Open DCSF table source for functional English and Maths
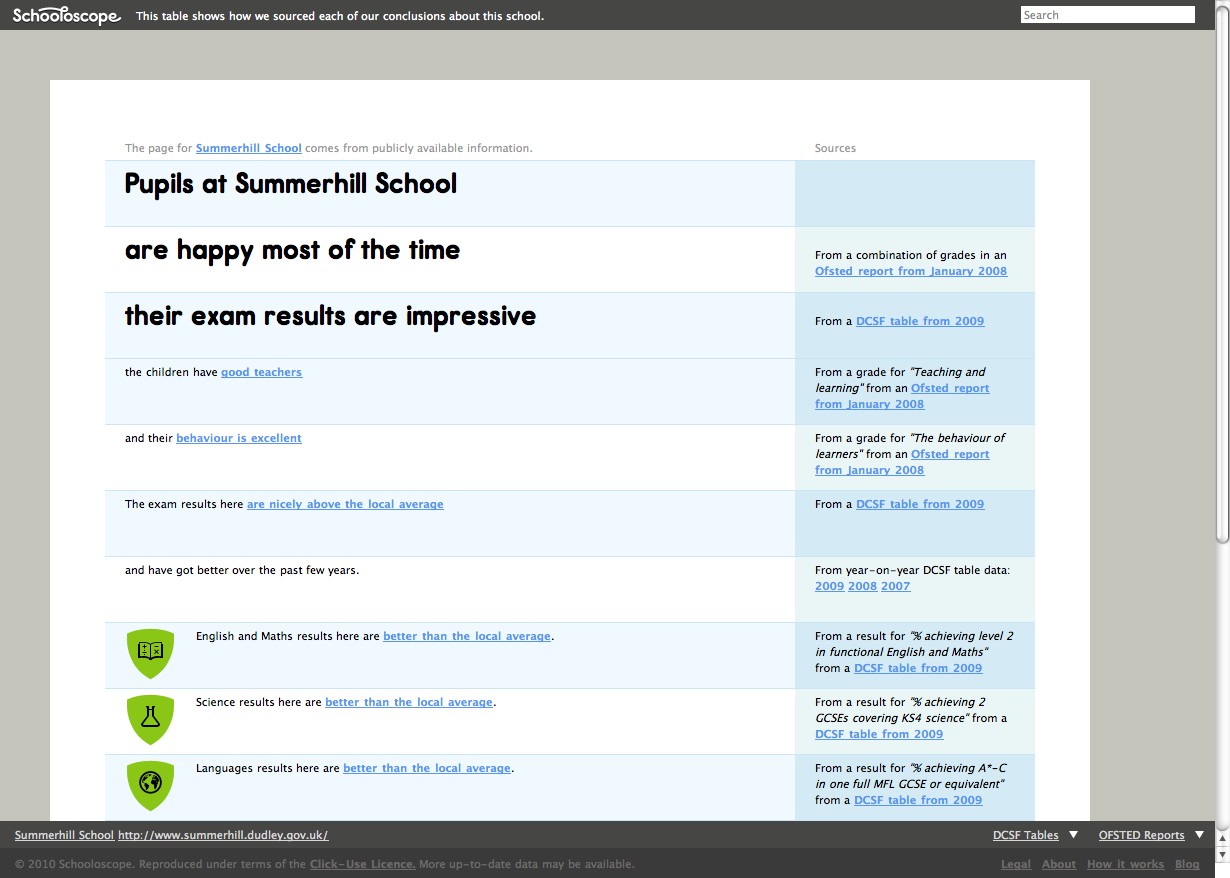 [x=918, y=668]
